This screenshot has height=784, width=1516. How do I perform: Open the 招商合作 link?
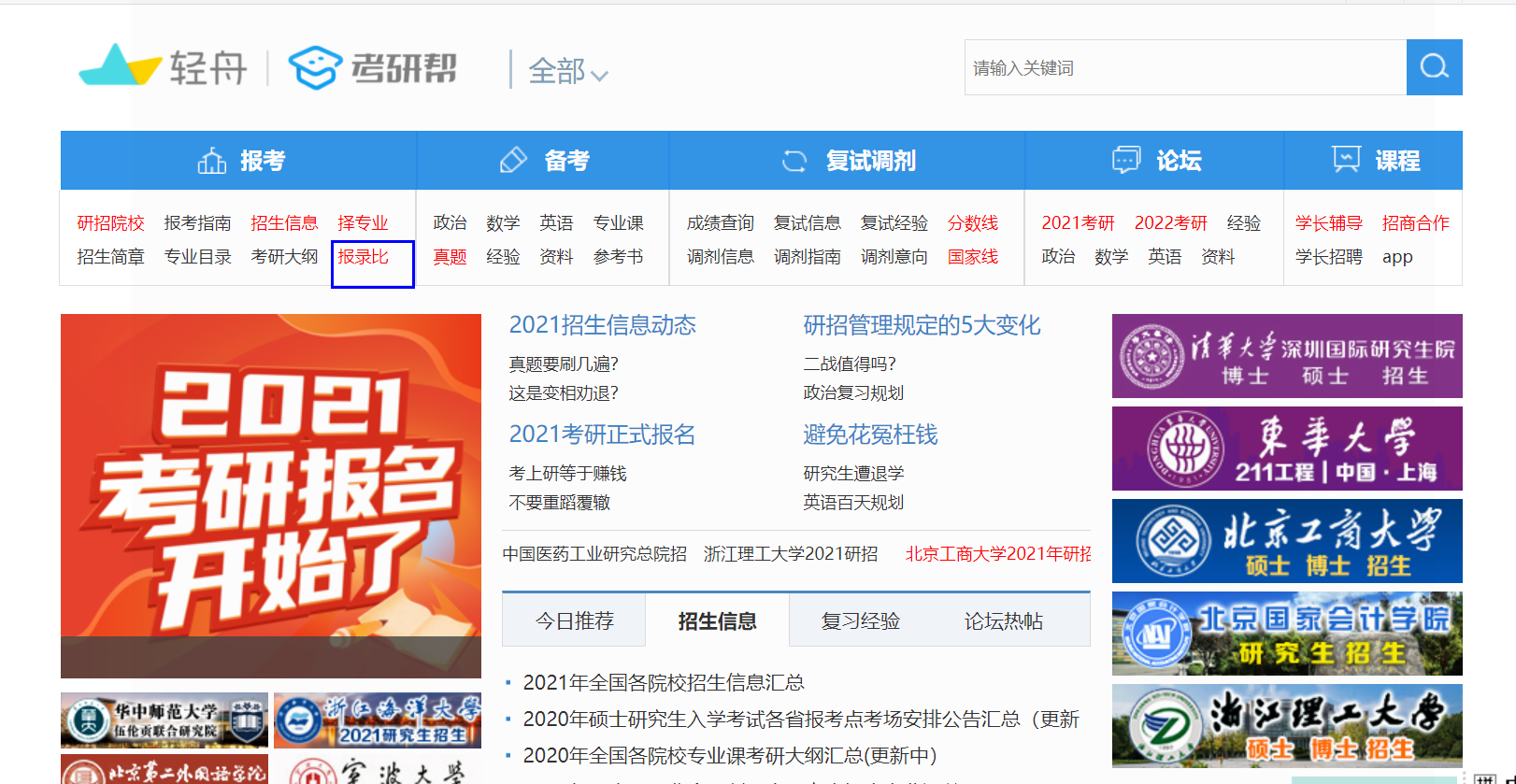point(1415,223)
